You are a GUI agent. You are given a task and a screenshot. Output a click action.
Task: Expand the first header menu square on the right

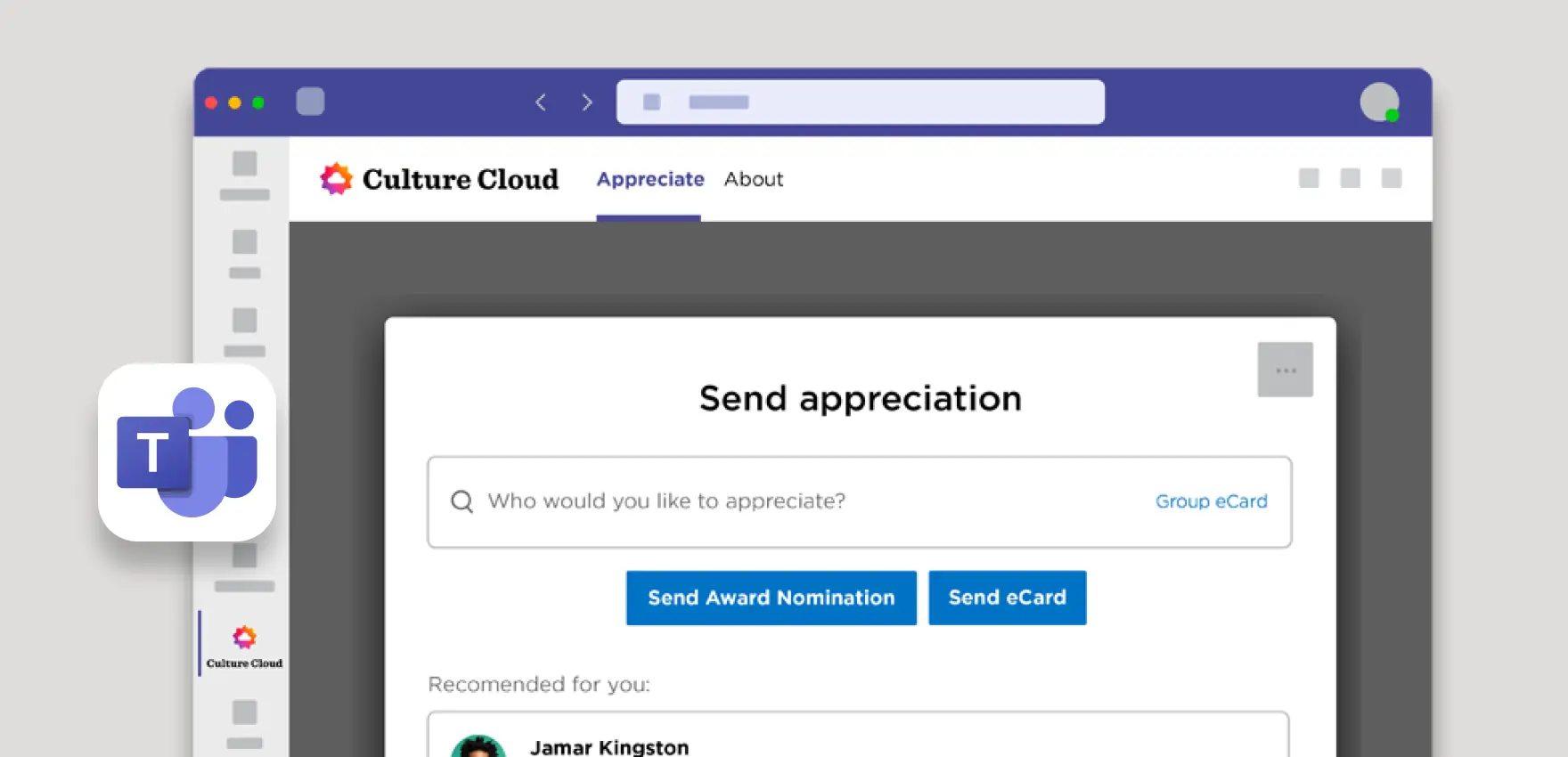click(x=1310, y=179)
